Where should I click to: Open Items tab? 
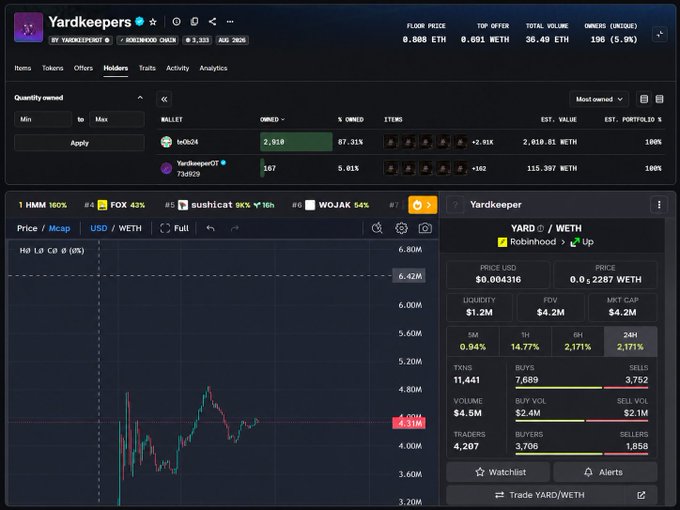tap(23, 68)
